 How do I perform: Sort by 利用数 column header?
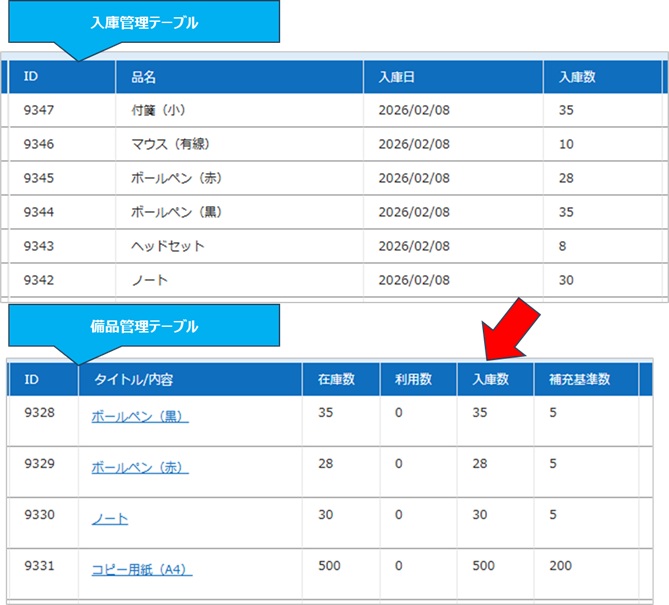410,380
